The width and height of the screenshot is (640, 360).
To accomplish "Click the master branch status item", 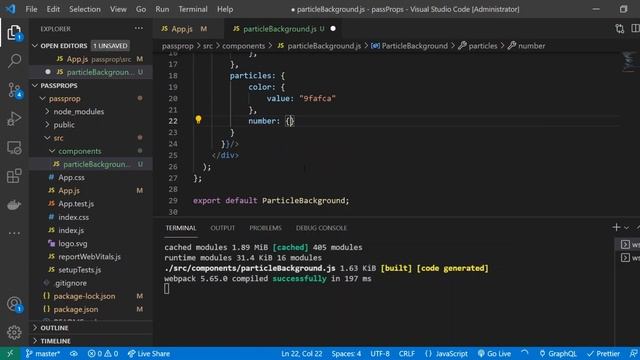I will point(42,353).
